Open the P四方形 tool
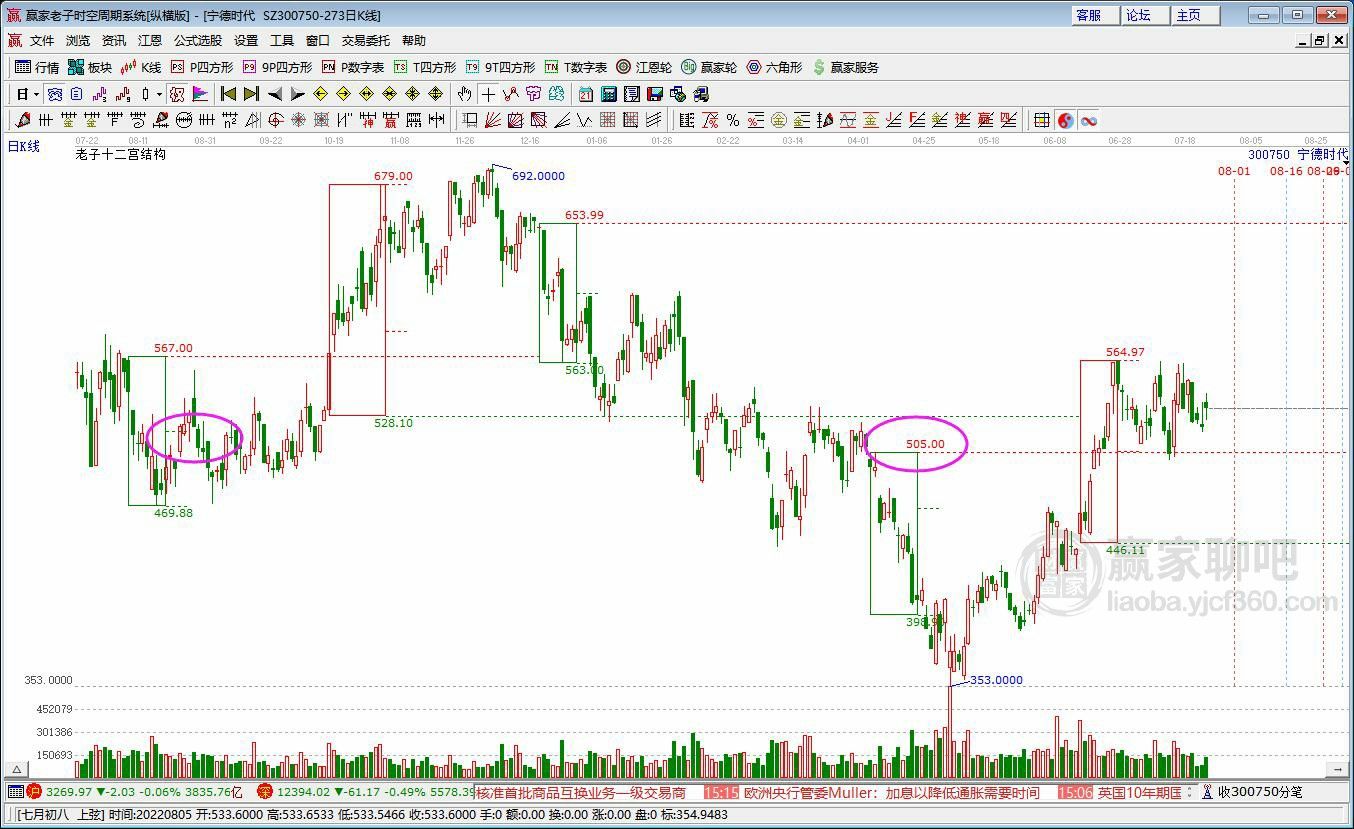Viewport: 1354px width, 829px height. pos(201,67)
